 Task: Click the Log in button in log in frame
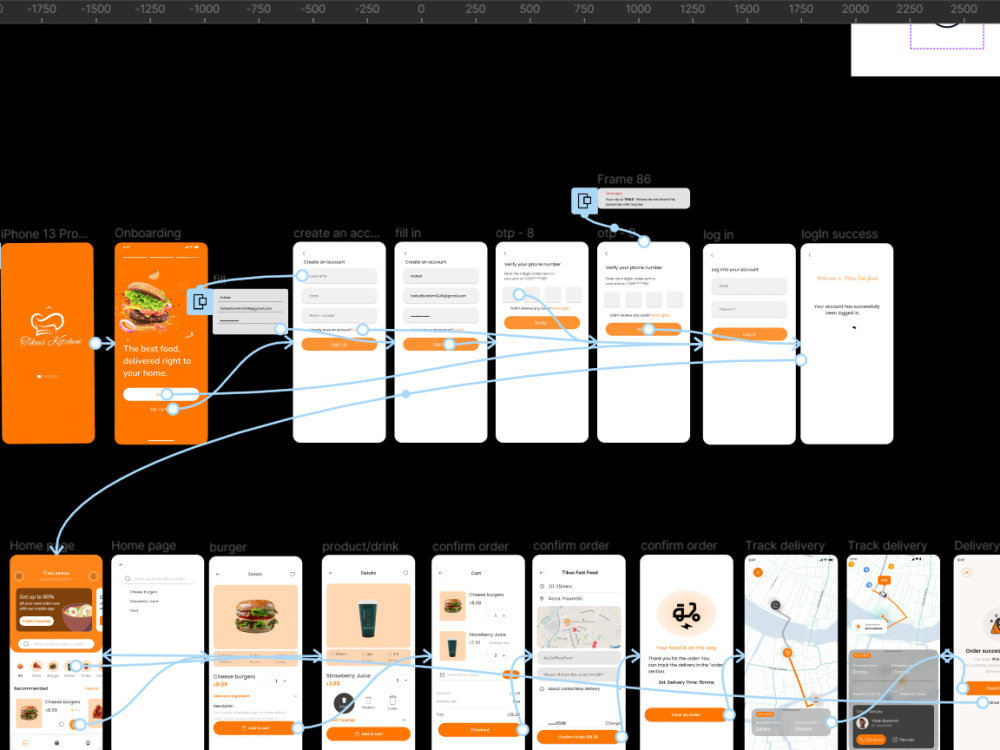click(x=749, y=334)
